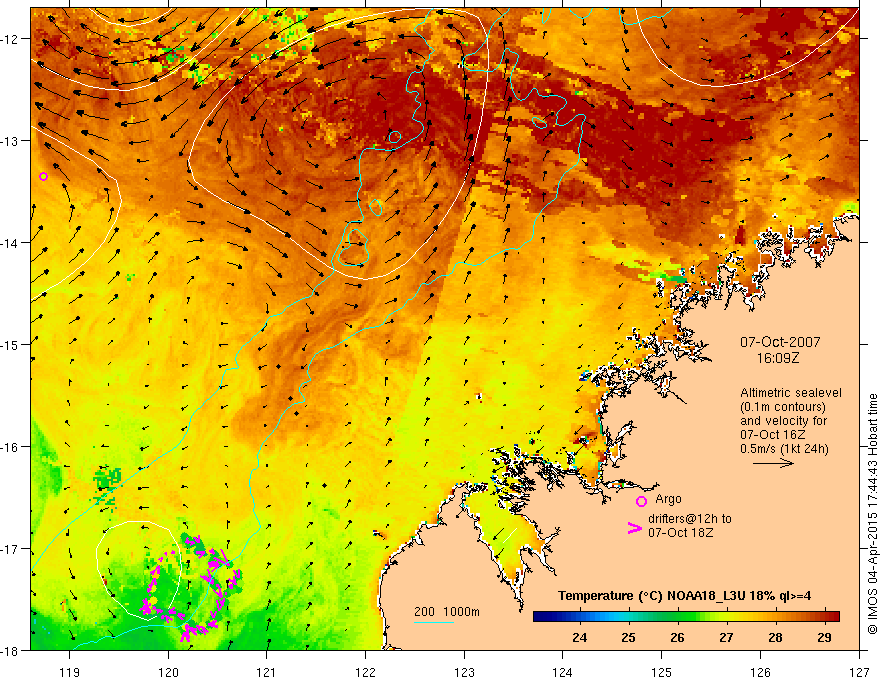
Task: Click the color bar tick label 28
Action: pos(775,638)
